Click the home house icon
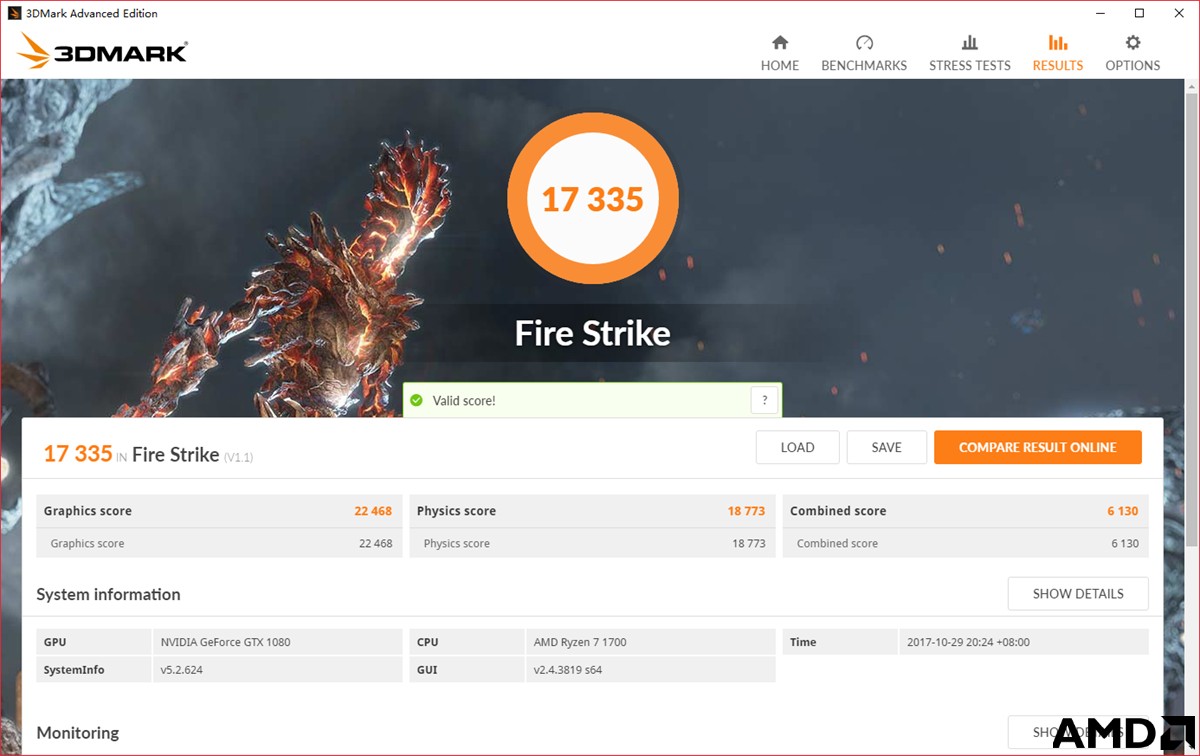Screen dimensions: 1200x756 (x=780, y=42)
